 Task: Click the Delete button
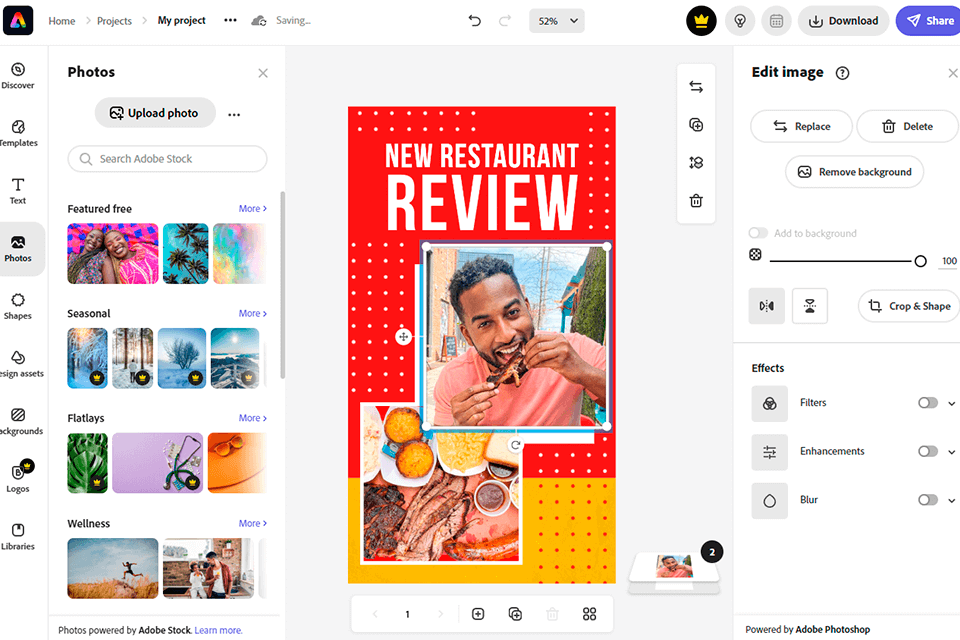(907, 126)
